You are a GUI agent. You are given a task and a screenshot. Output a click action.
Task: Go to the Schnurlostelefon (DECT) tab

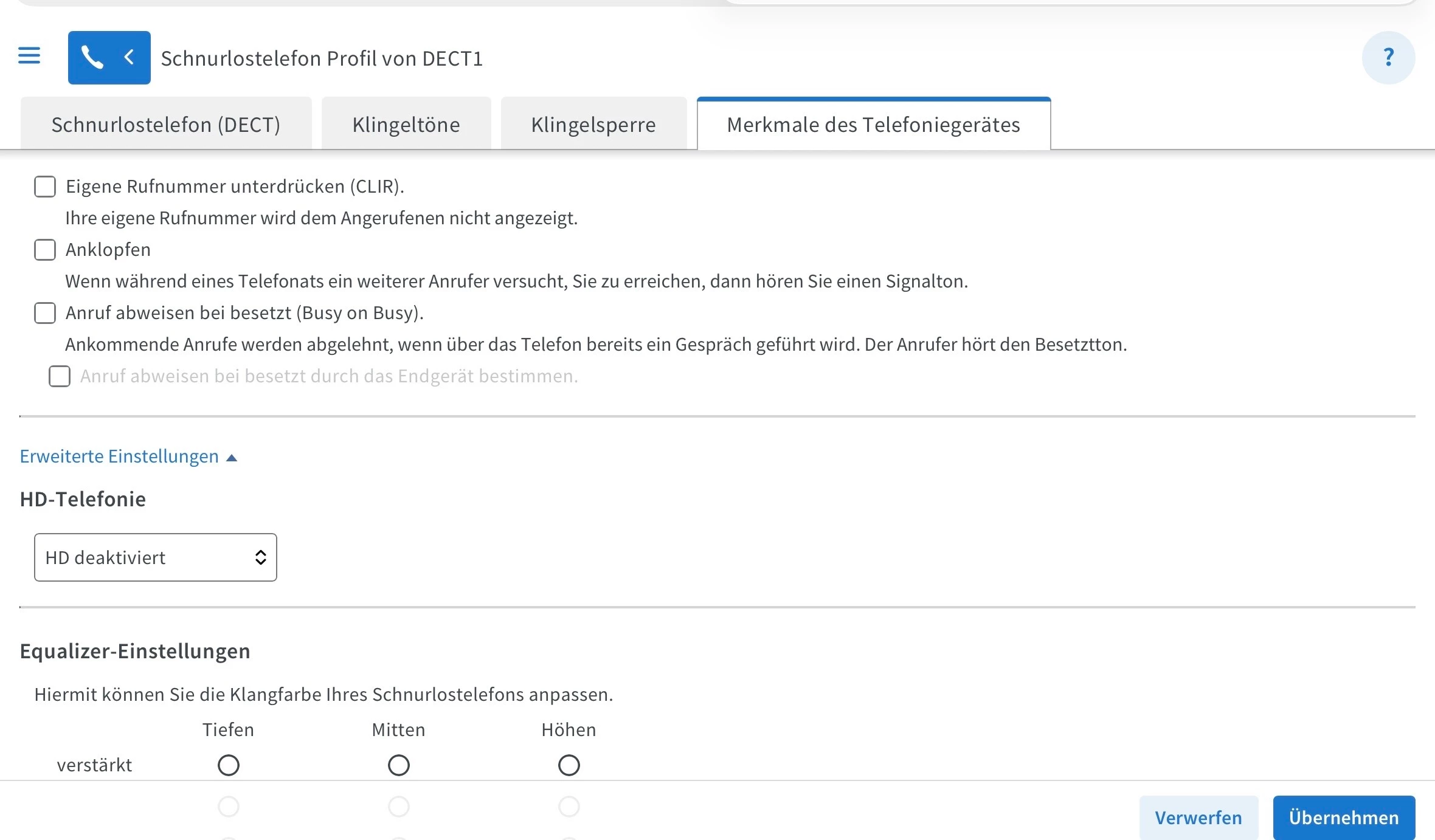click(x=166, y=125)
